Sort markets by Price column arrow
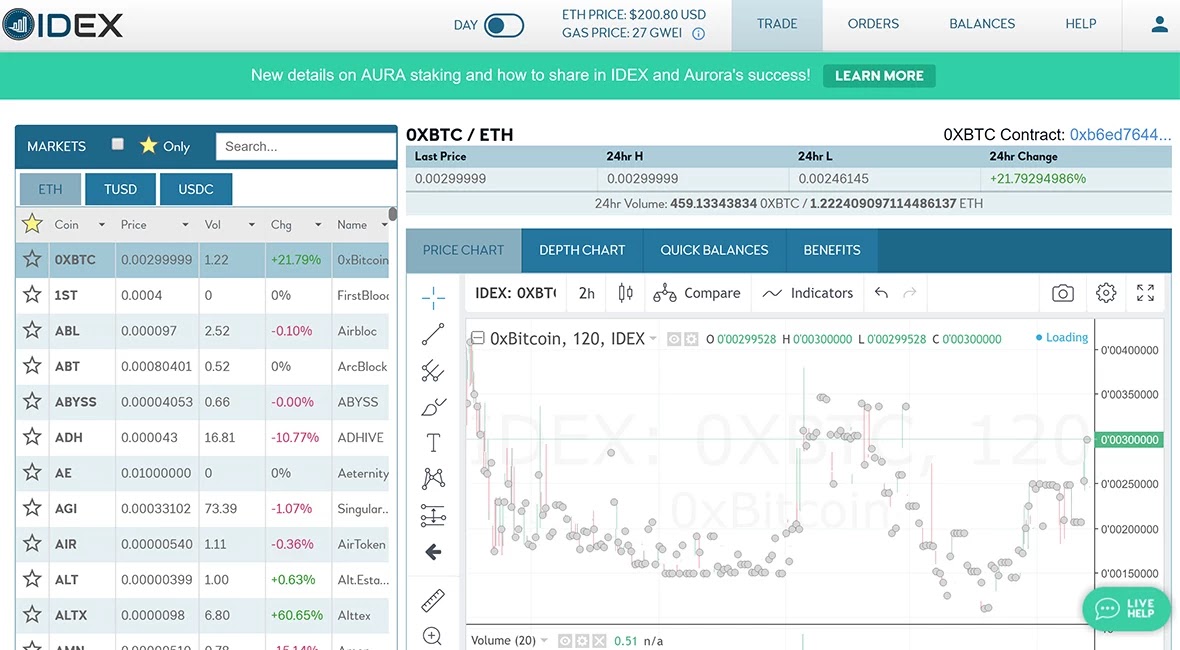Screen dimensions: 1180x650 click(x=185, y=225)
